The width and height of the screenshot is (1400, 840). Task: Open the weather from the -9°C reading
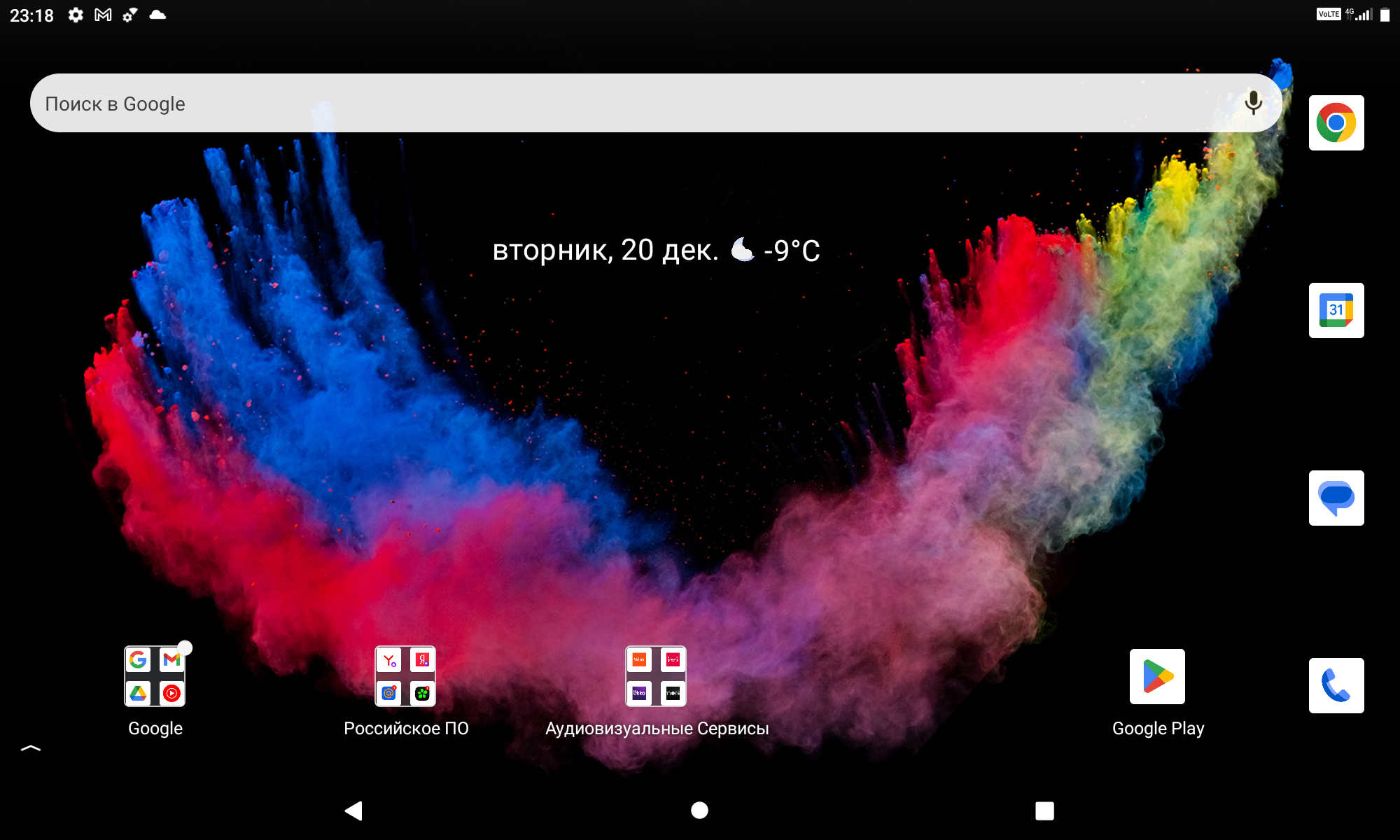790,251
